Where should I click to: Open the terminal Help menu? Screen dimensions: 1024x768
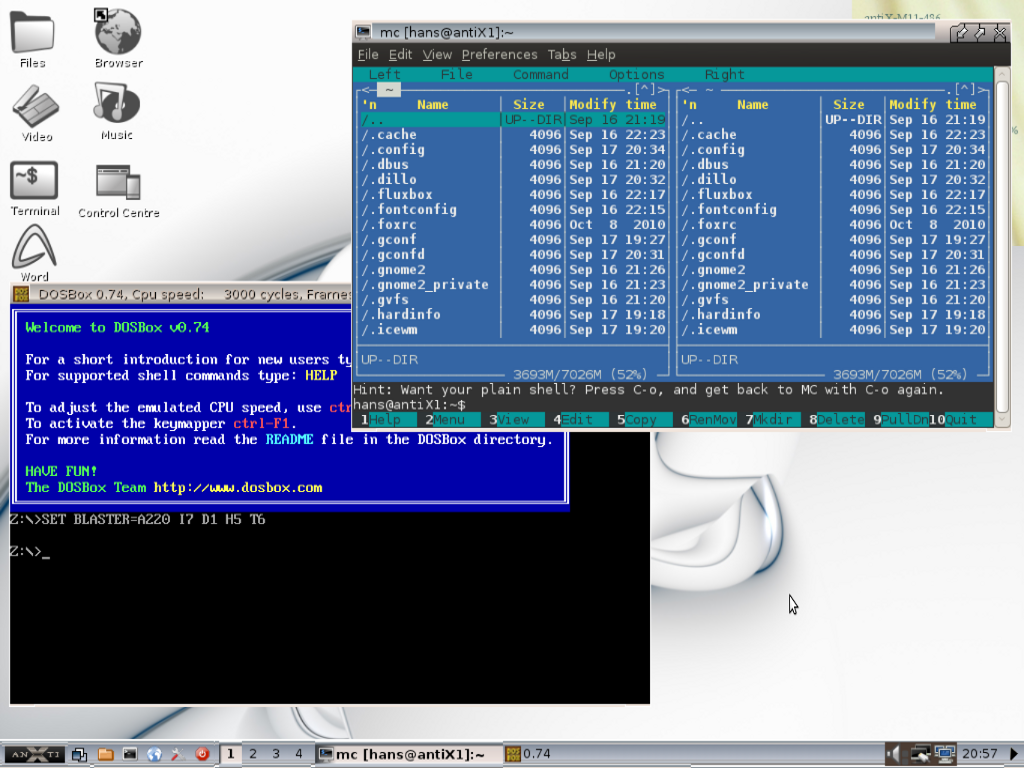coord(601,55)
